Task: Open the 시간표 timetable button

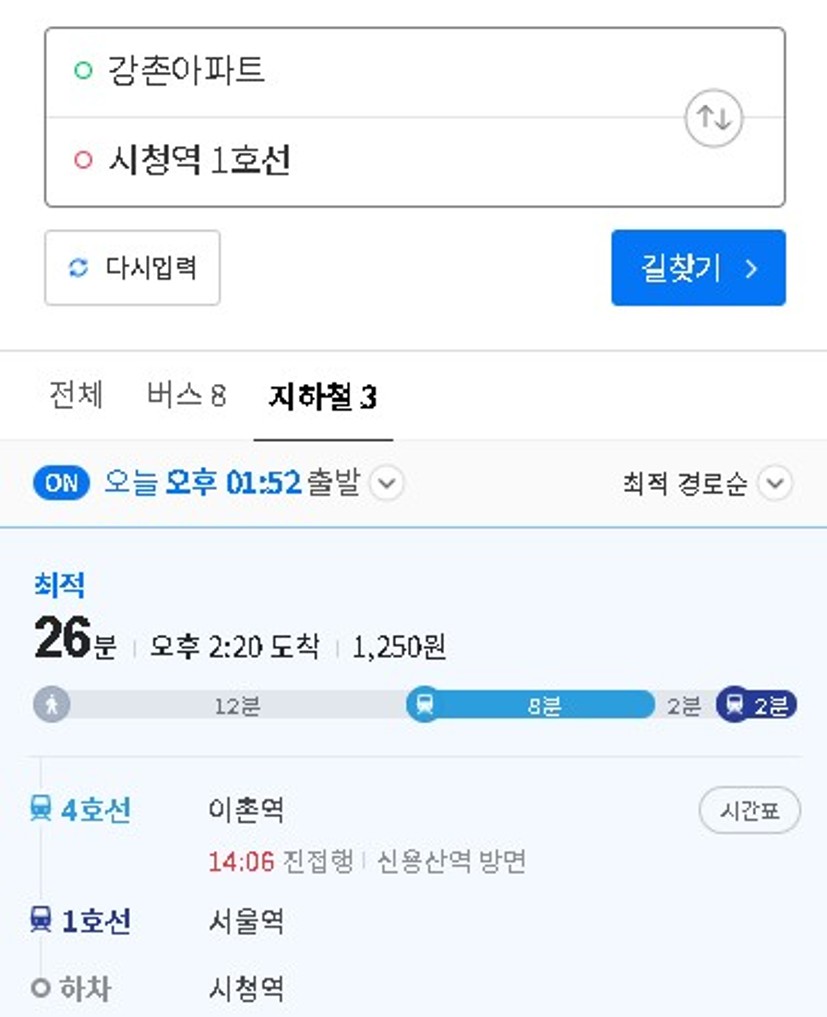Action: (750, 810)
